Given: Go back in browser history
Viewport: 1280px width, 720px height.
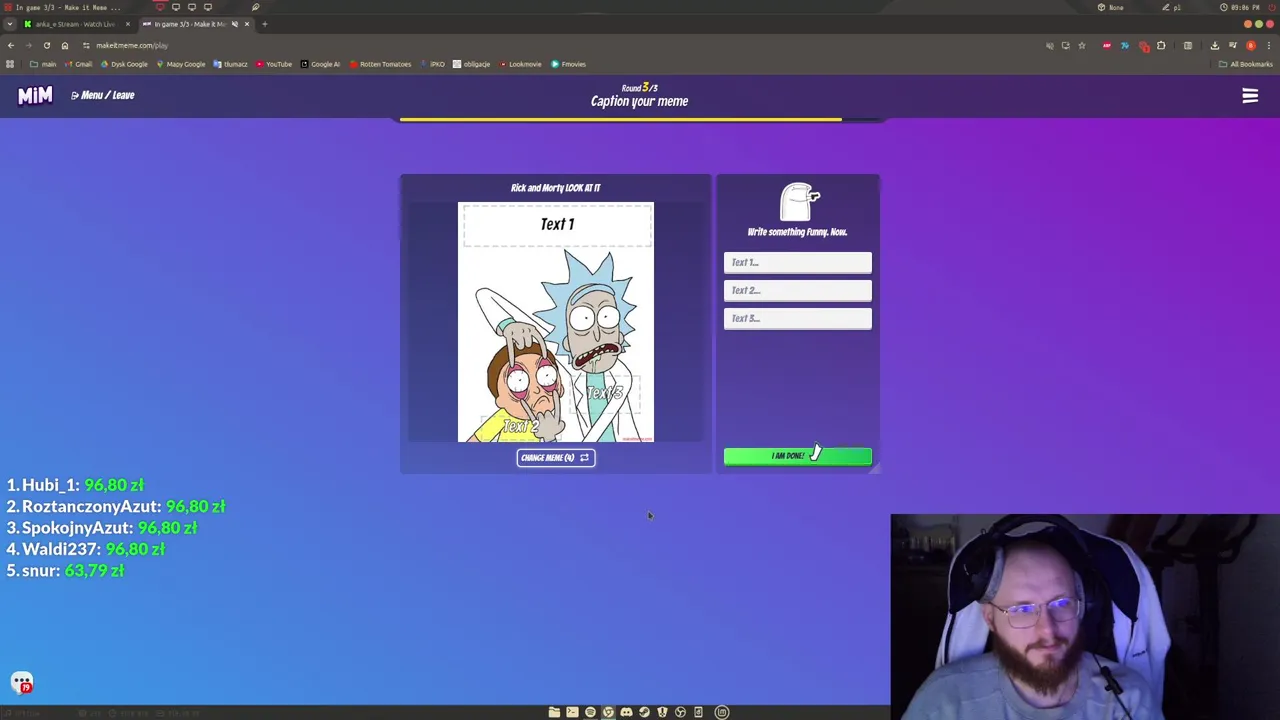Looking at the screenshot, I should (11, 45).
